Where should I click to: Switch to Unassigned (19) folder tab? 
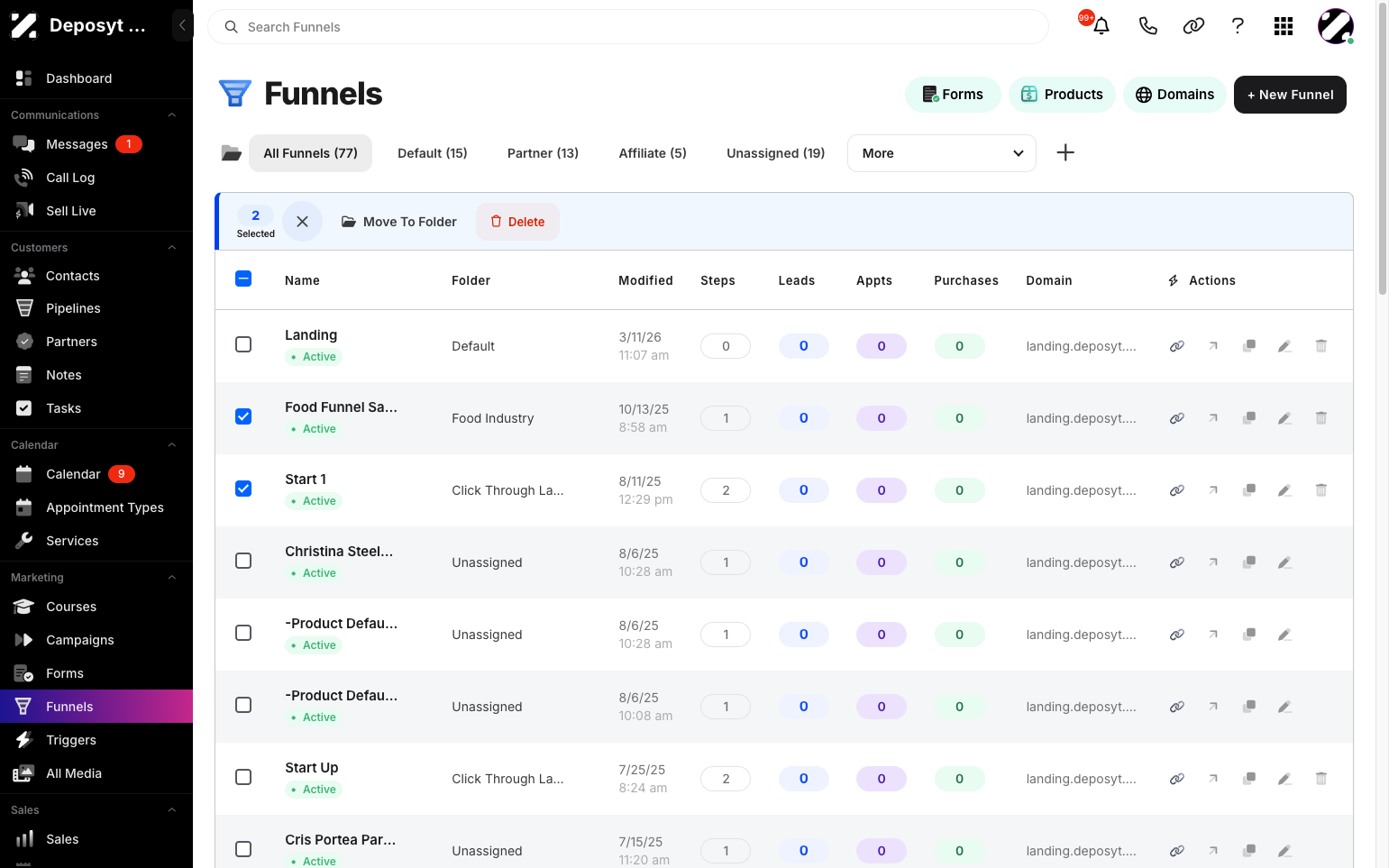pyautogui.click(x=776, y=153)
